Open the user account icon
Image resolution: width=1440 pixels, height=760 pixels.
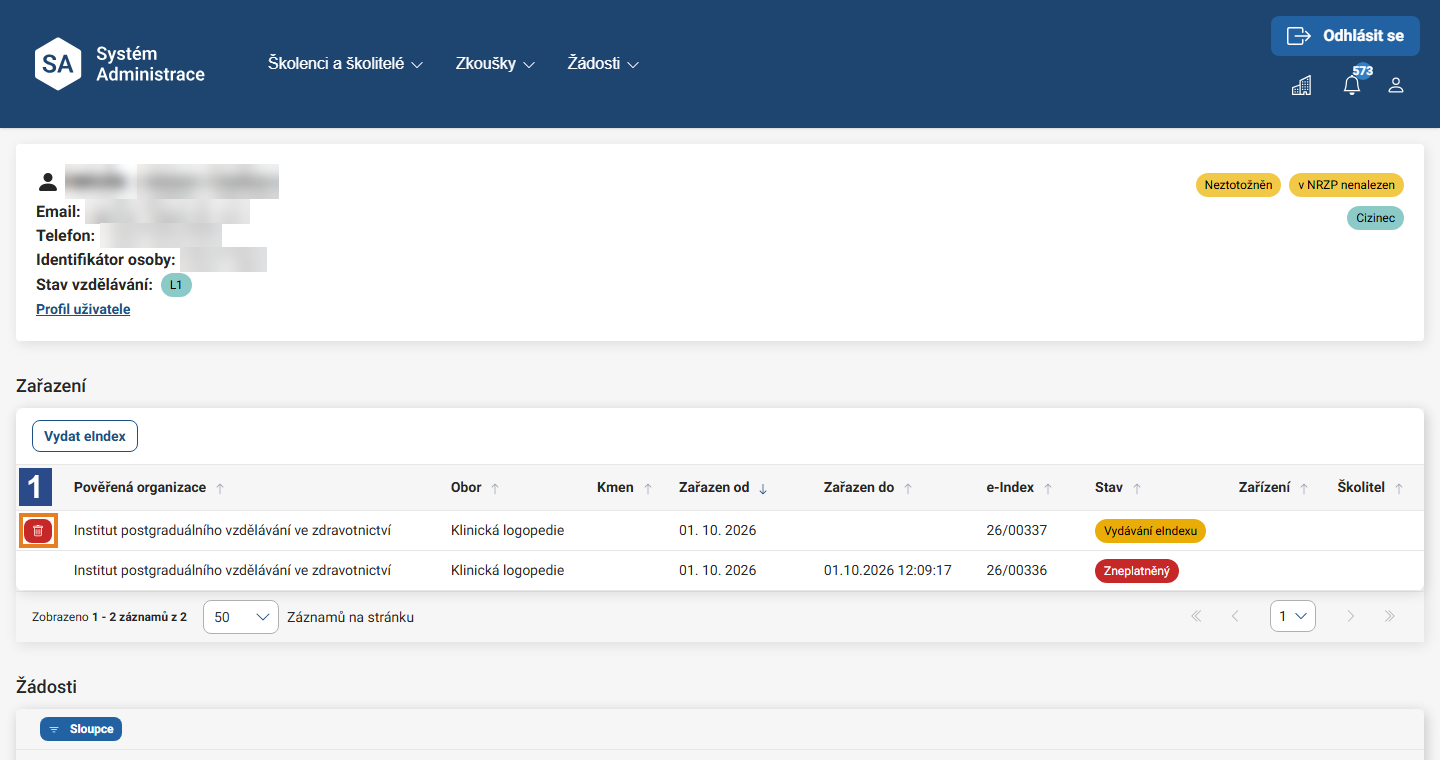(x=1396, y=86)
